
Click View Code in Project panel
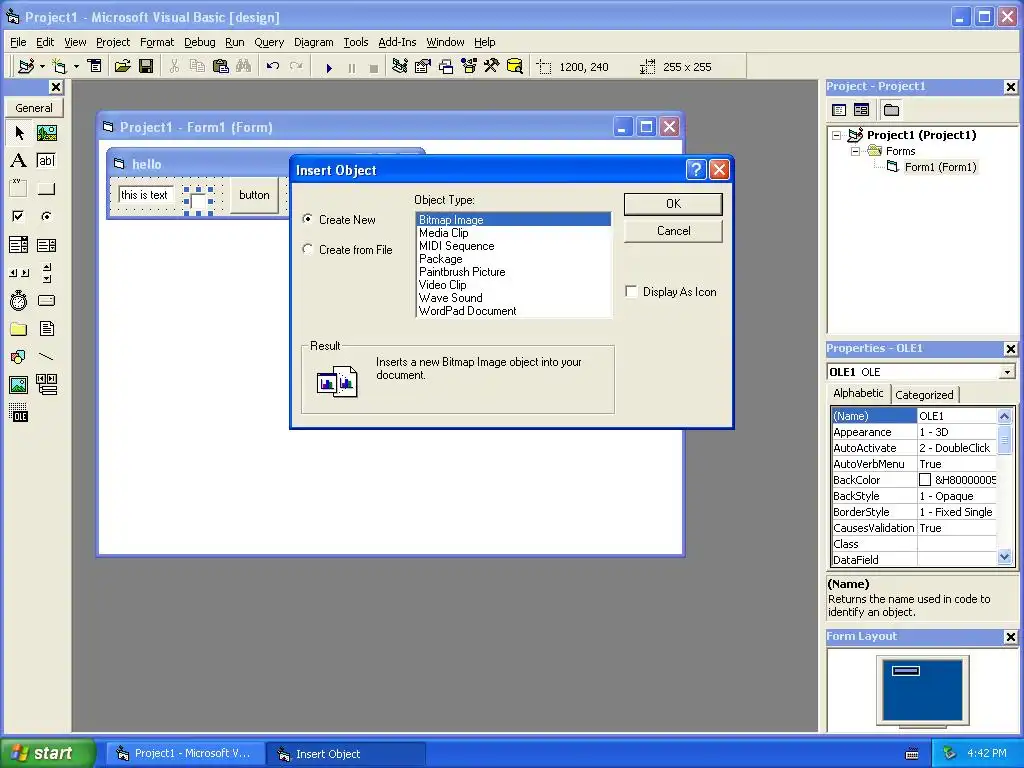pyautogui.click(x=839, y=110)
